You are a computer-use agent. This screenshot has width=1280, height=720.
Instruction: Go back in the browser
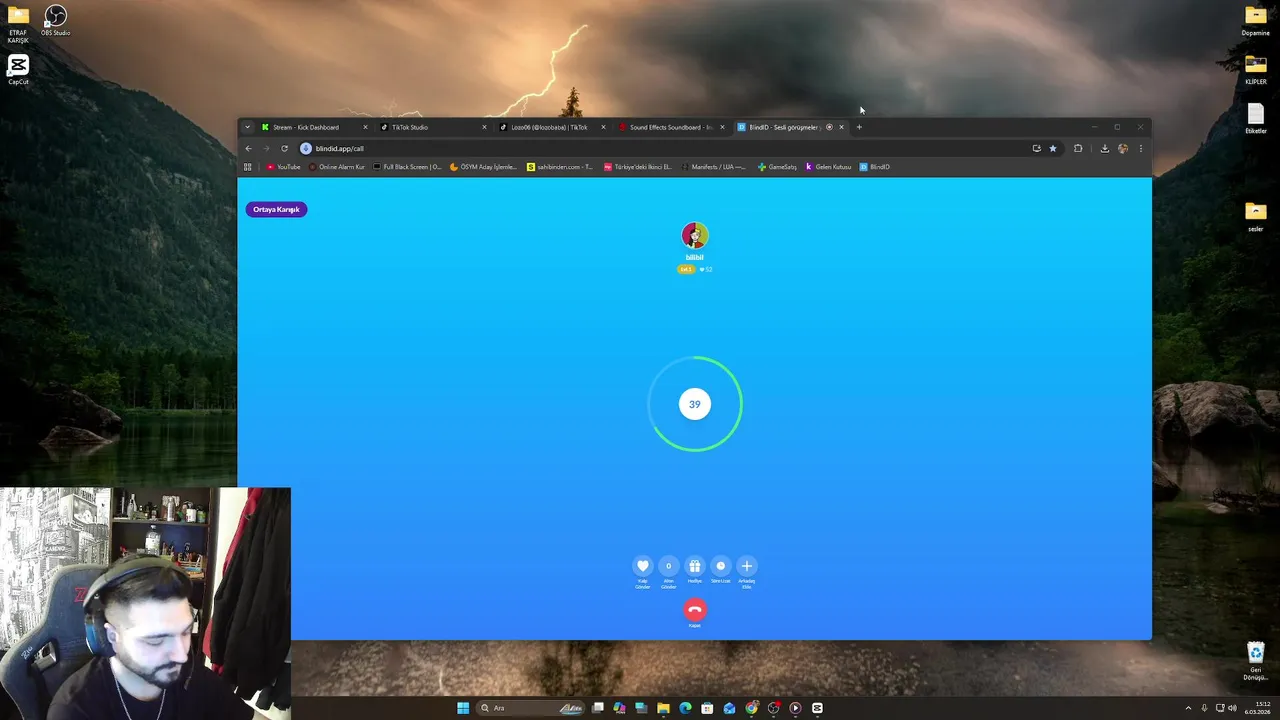(x=249, y=148)
